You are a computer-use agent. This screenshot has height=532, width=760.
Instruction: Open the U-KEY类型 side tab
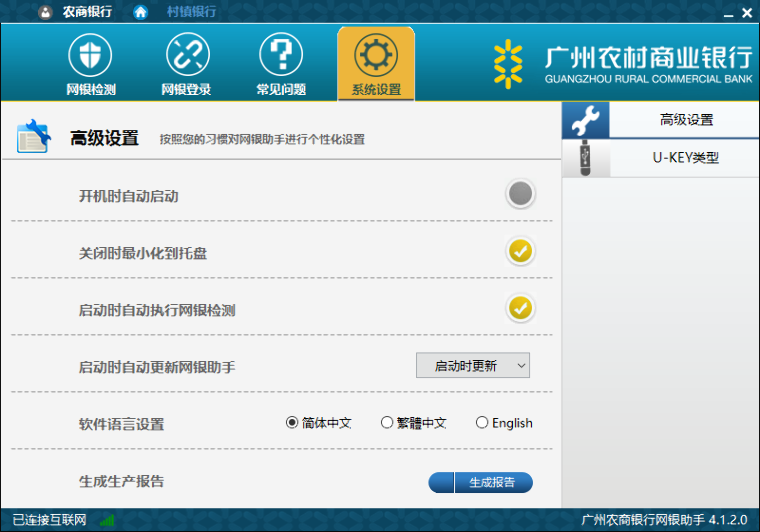tap(685, 158)
